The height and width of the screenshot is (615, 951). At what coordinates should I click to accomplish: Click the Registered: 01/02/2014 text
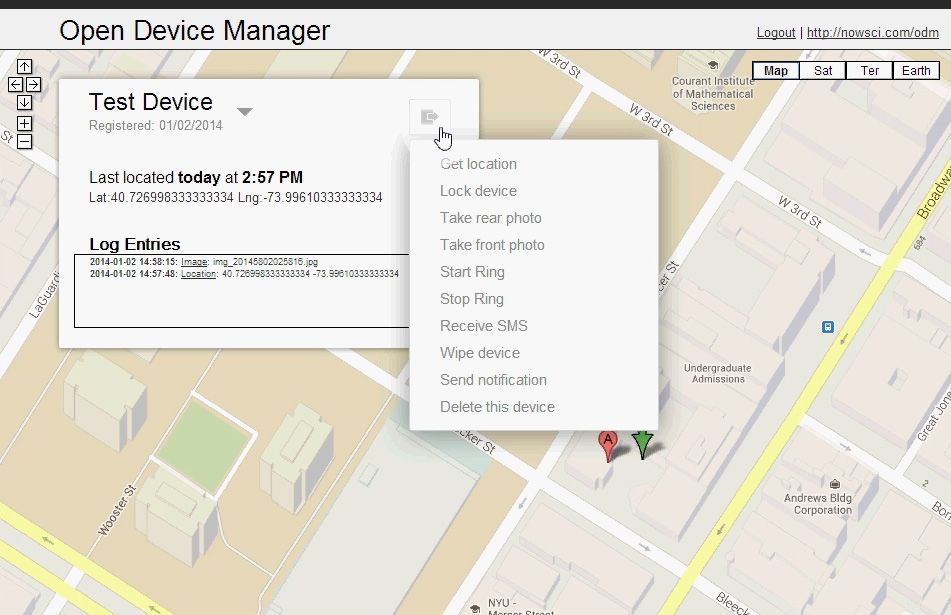pos(156,126)
